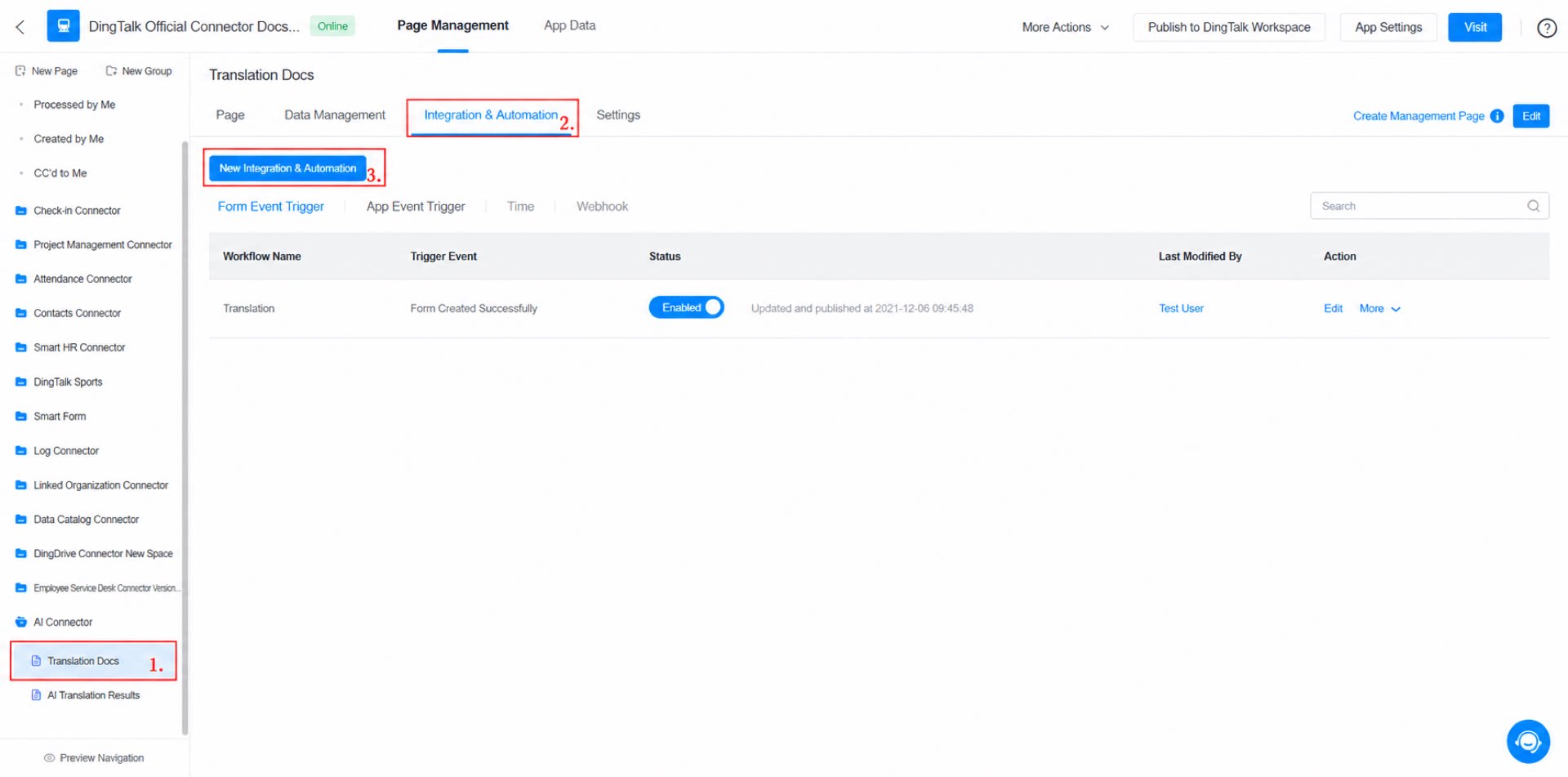Image resolution: width=1568 pixels, height=777 pixels.
Task: Click the New Page icon
Action: coord(20,71)
